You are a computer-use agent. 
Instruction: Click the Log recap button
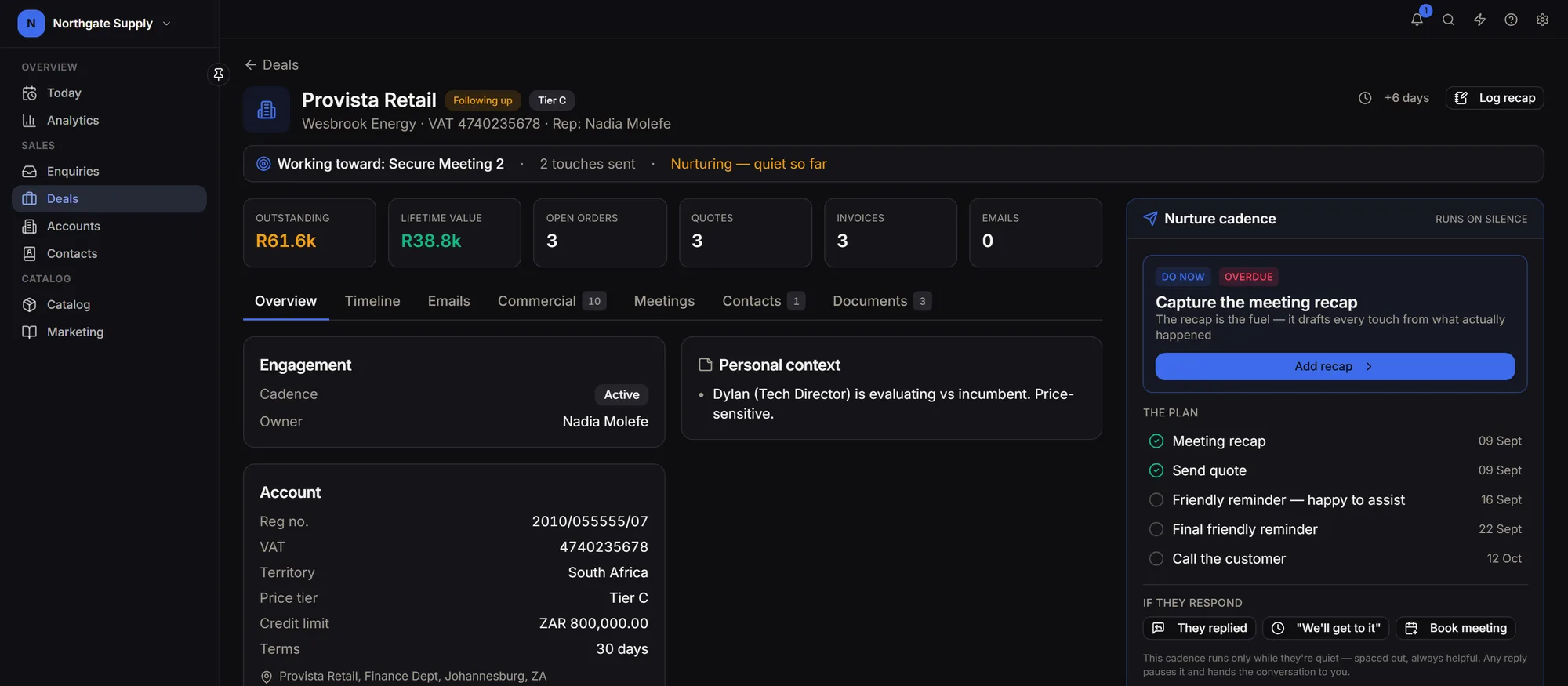coord(1494,98)
